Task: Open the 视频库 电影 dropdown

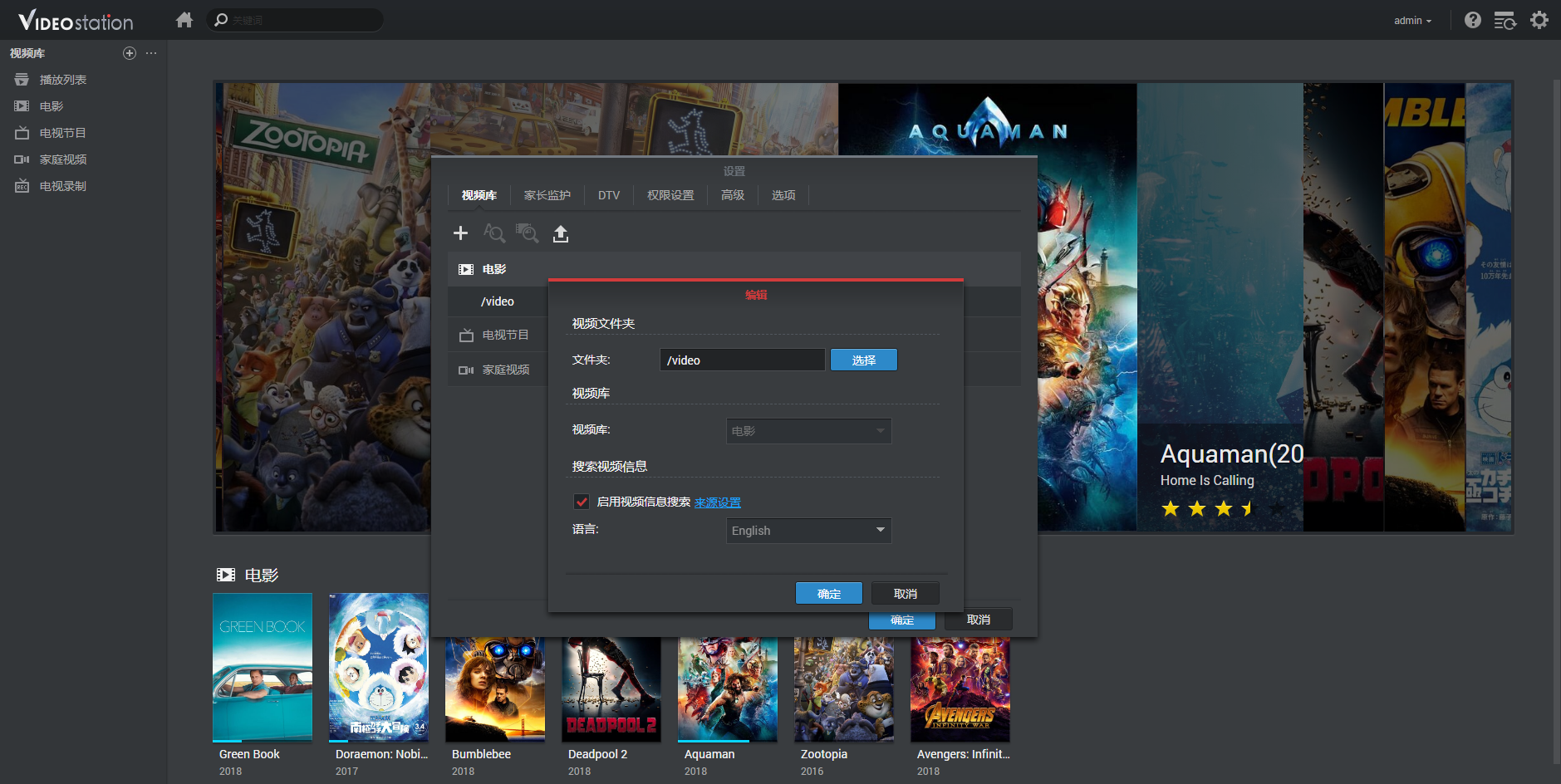Action: point(808,431)
